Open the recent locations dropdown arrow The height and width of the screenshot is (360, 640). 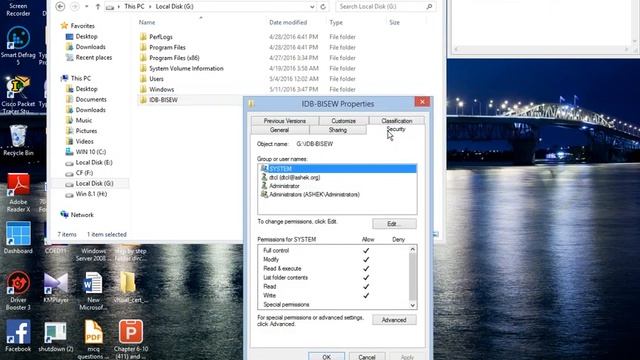coord(87,7)
